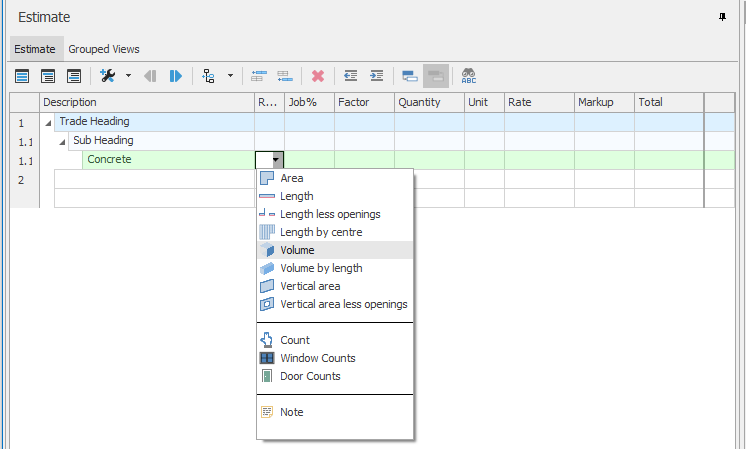The width and height of the screenshot is (746, 449).
Task: Click the decrease indent toolbar icon
Action: (350, 76)
